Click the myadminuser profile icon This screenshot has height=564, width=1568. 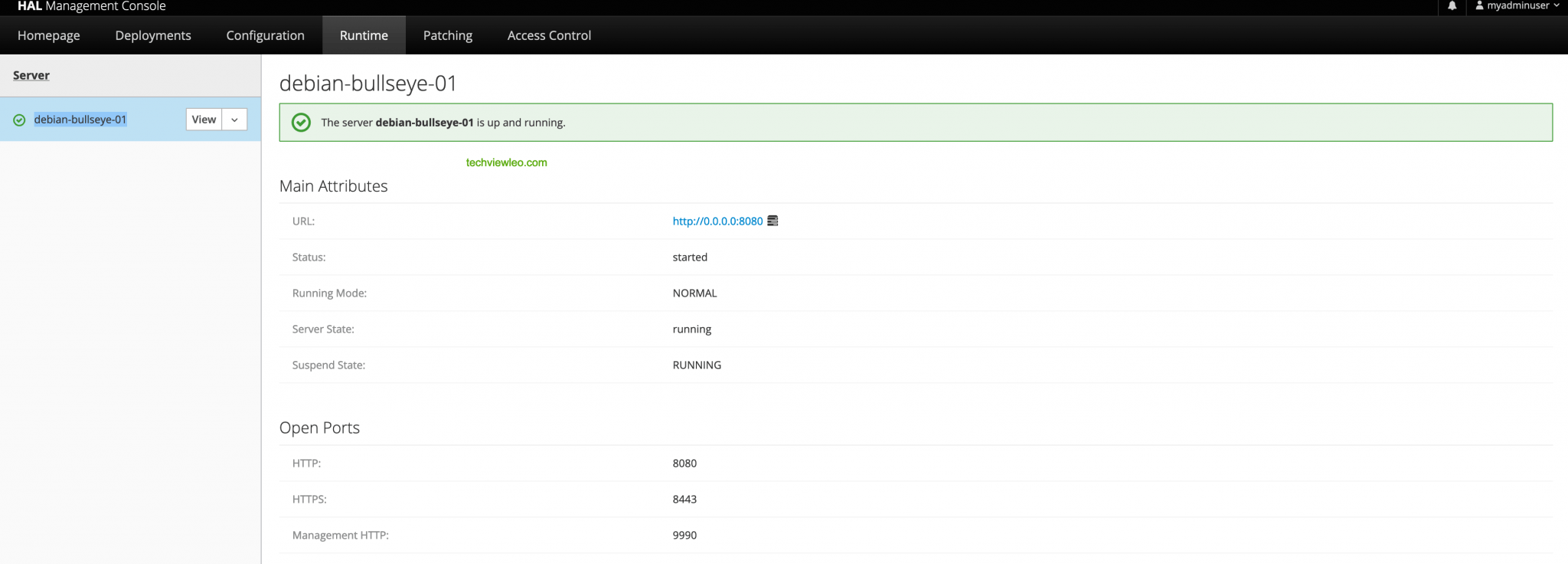click(x=1479, y=5)
